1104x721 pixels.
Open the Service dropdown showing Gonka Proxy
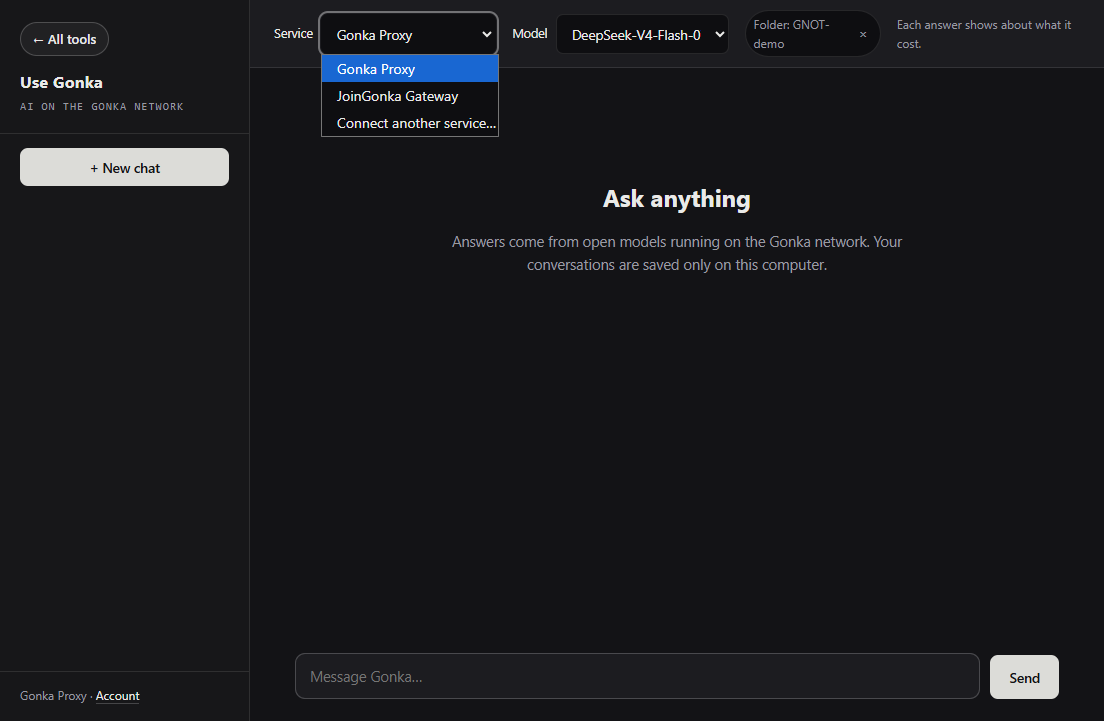pos(408,35)
